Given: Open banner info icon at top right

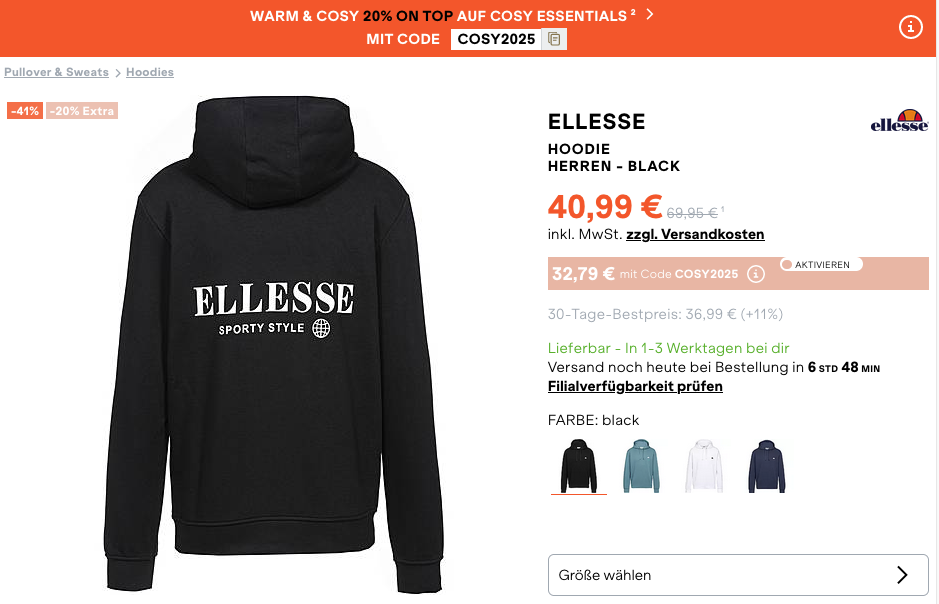Looking at the screenshot, I should pyautogui.click(x=910, y=28).
